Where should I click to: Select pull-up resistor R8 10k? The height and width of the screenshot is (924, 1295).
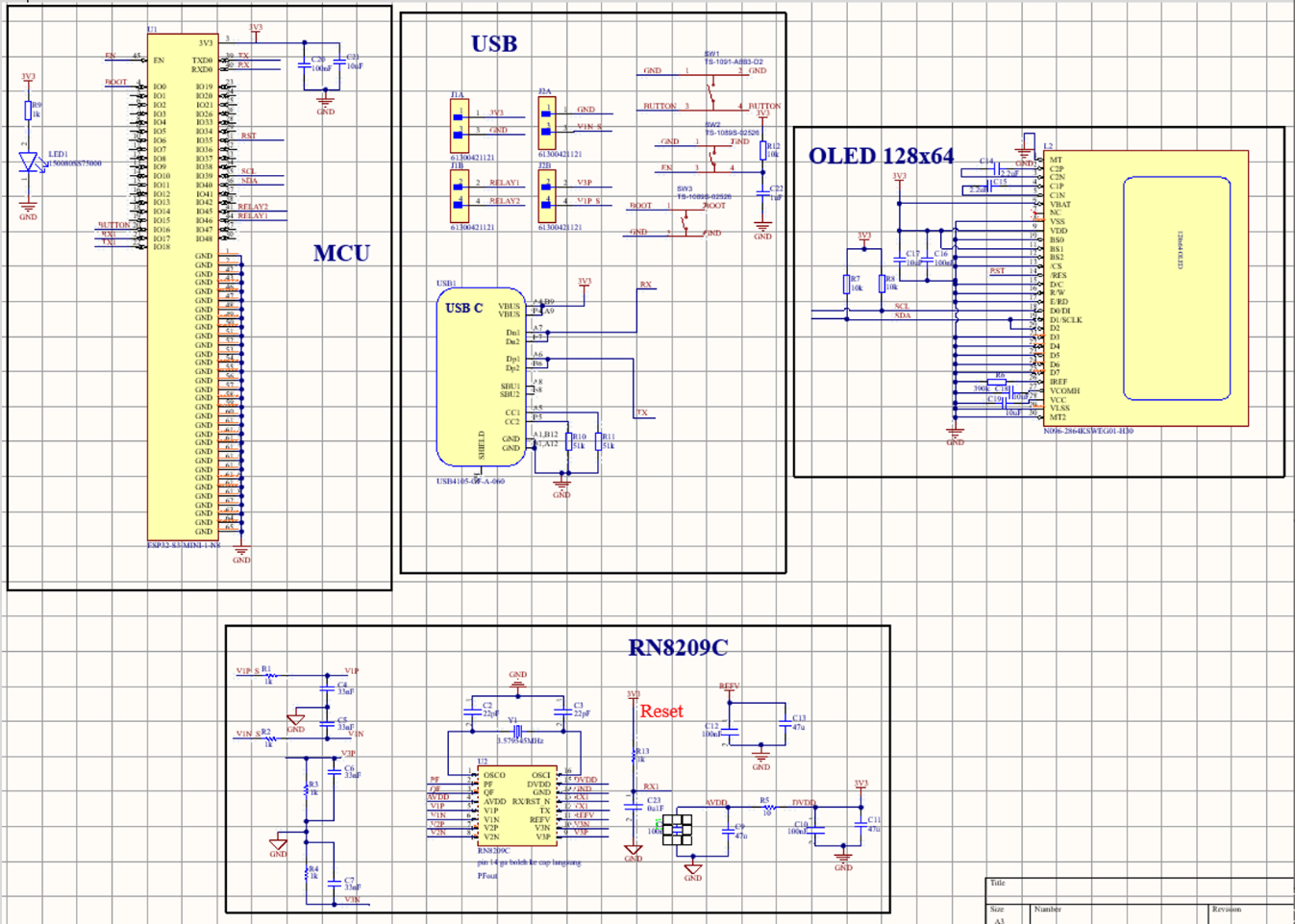(x=882, y=284)
